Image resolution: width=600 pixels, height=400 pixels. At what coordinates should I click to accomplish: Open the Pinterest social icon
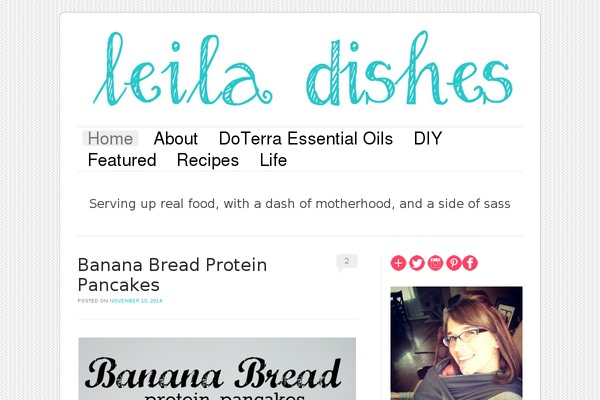pos(453,263)
